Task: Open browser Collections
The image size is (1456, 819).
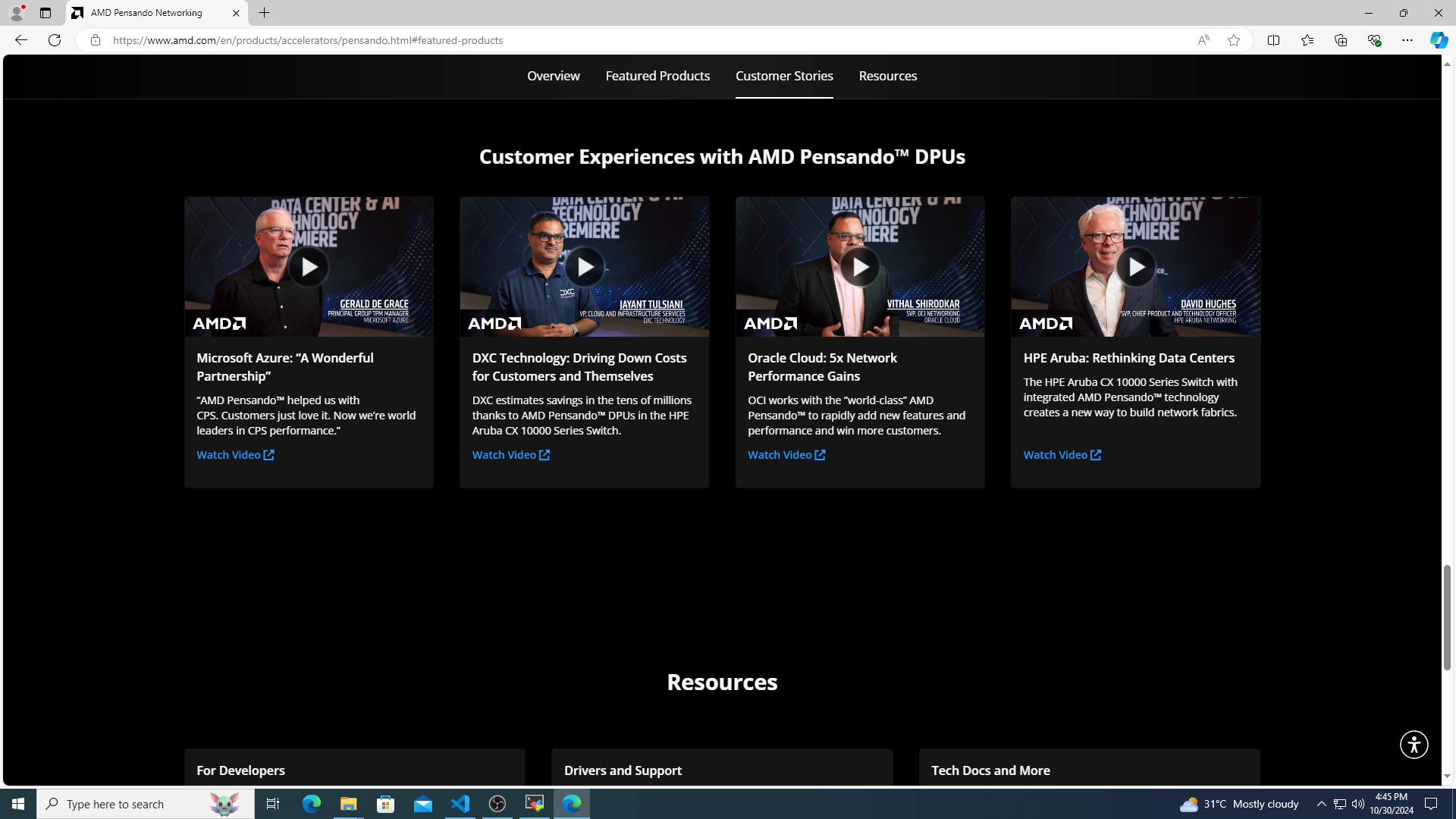Action: pos(1340,40)
